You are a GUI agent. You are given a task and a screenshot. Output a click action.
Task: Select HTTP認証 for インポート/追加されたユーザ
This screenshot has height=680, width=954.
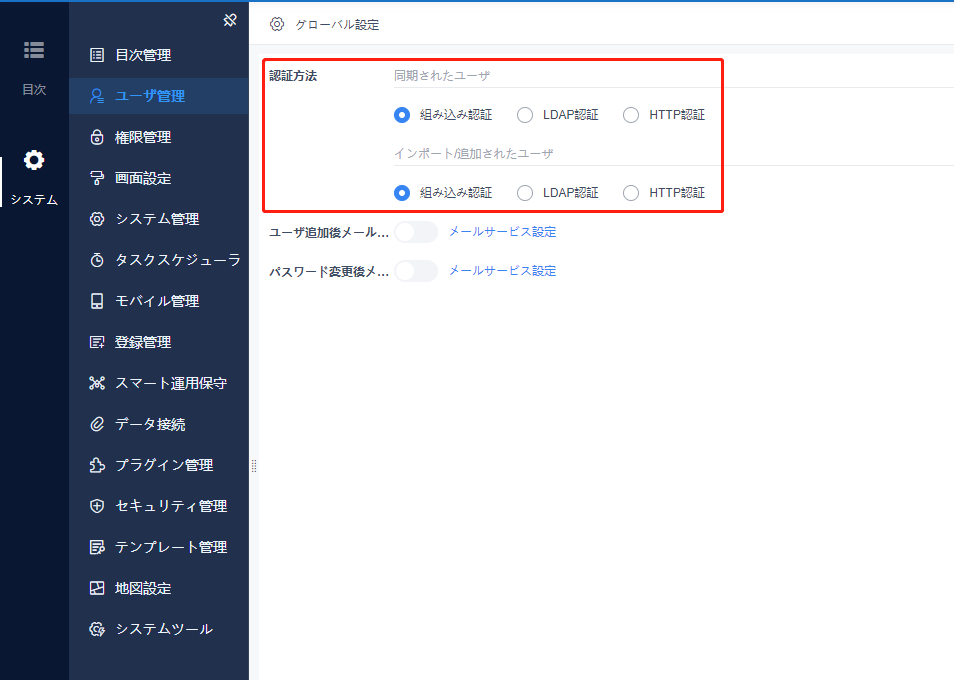[x=631, y=193]
